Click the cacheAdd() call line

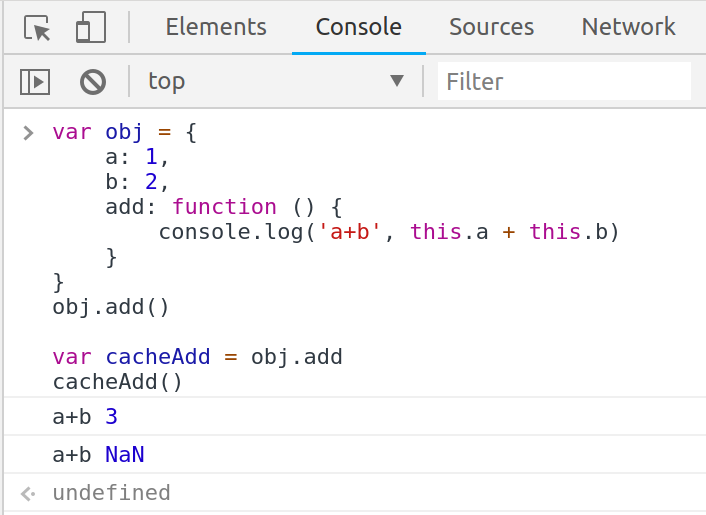(118, 382)
